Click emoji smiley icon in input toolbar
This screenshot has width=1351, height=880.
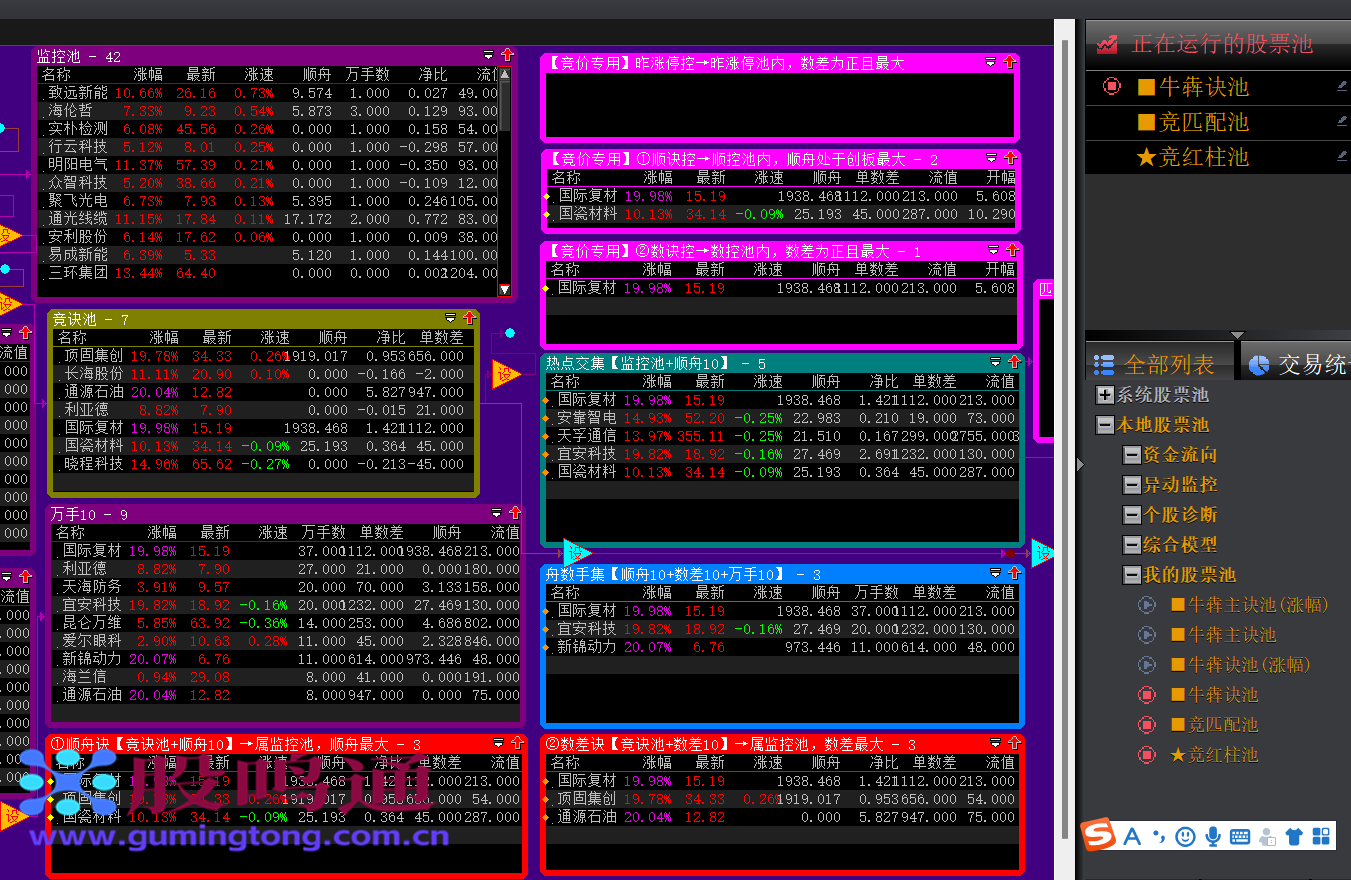pos(1185,836)
